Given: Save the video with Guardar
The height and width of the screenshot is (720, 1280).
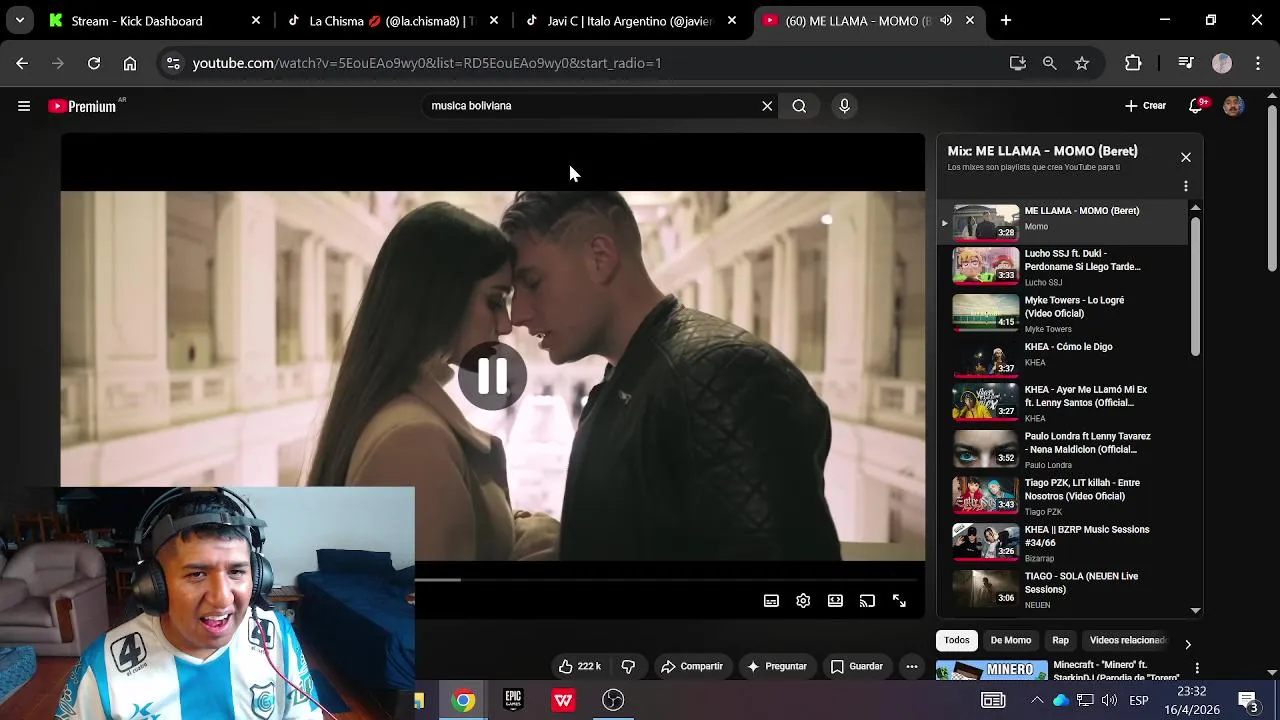Looking at the screenshot, I should [857, 666].
